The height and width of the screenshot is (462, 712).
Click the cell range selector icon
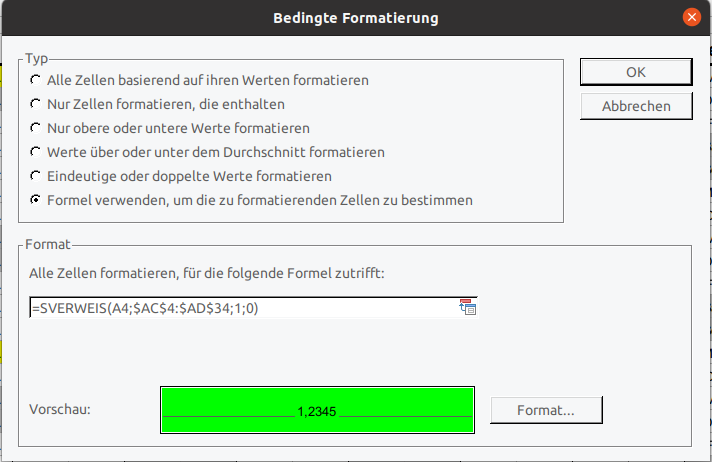467,307
